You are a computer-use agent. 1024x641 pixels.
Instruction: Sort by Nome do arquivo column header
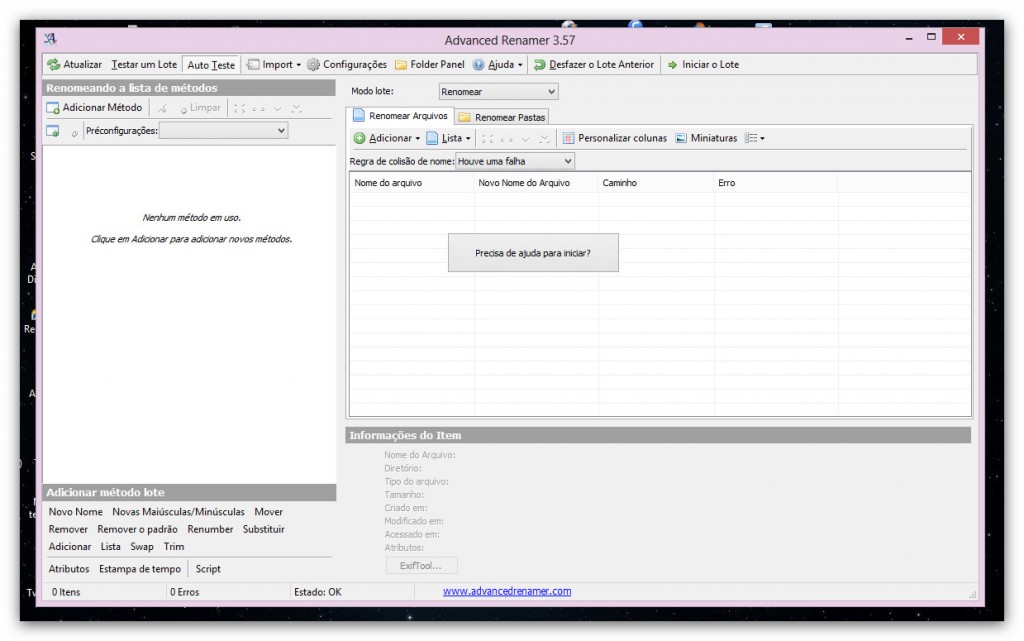(412, 183)
